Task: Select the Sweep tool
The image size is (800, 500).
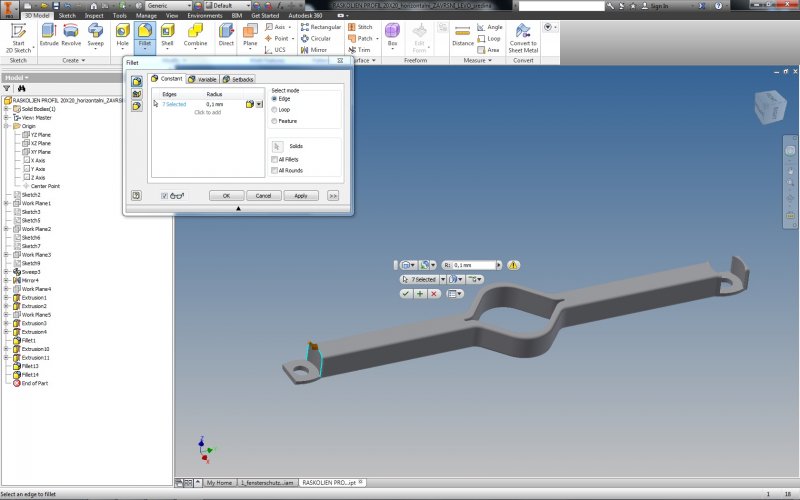Action: (x=95, y=35)
